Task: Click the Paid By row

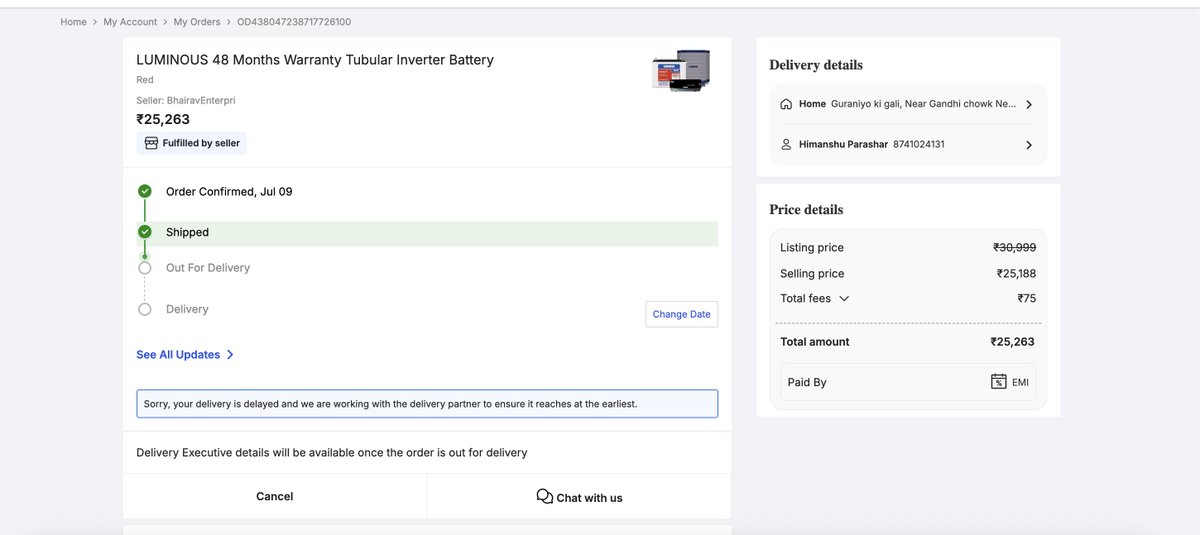Action: [x=908, y=381]
